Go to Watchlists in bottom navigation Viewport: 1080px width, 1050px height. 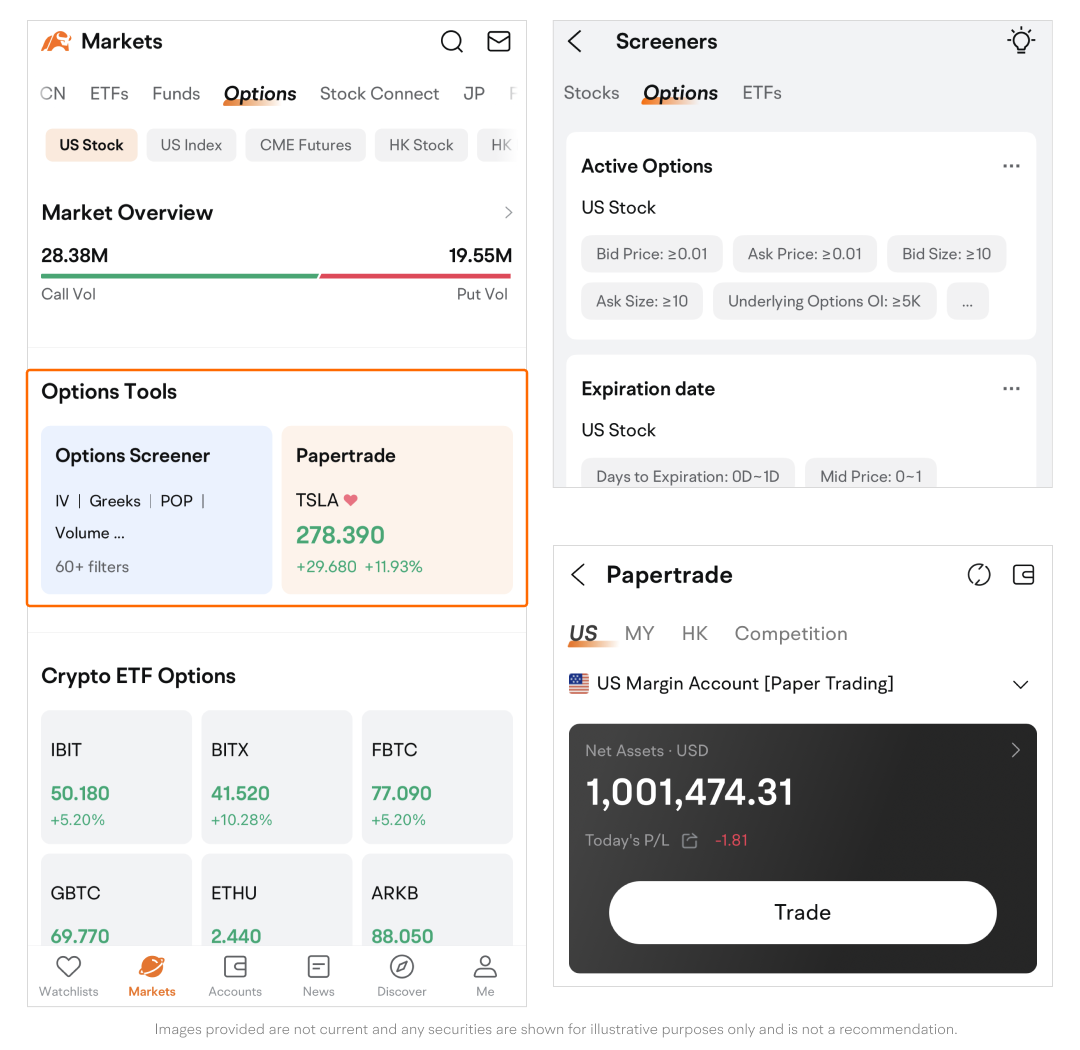68,975
